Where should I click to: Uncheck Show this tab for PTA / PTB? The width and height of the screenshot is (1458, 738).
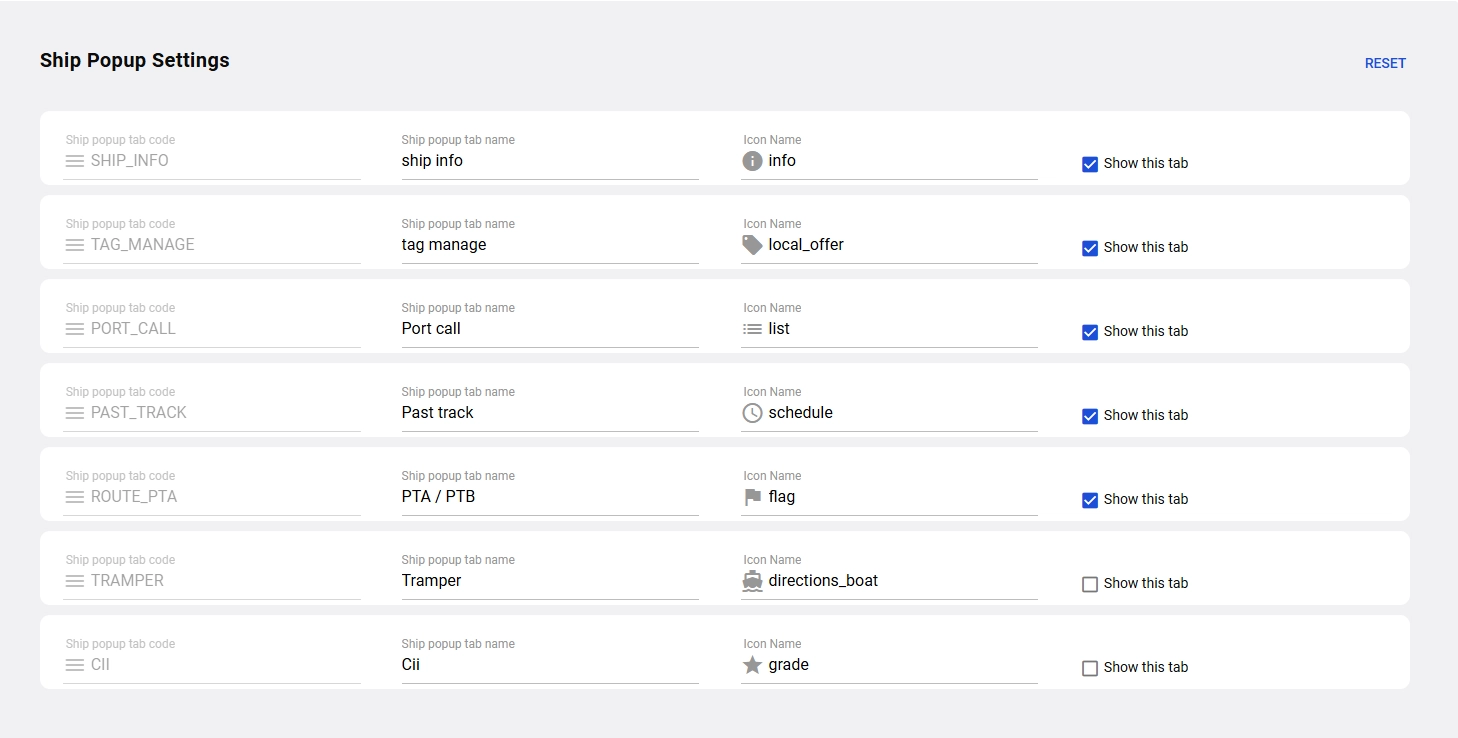[x=1090, y=500]
